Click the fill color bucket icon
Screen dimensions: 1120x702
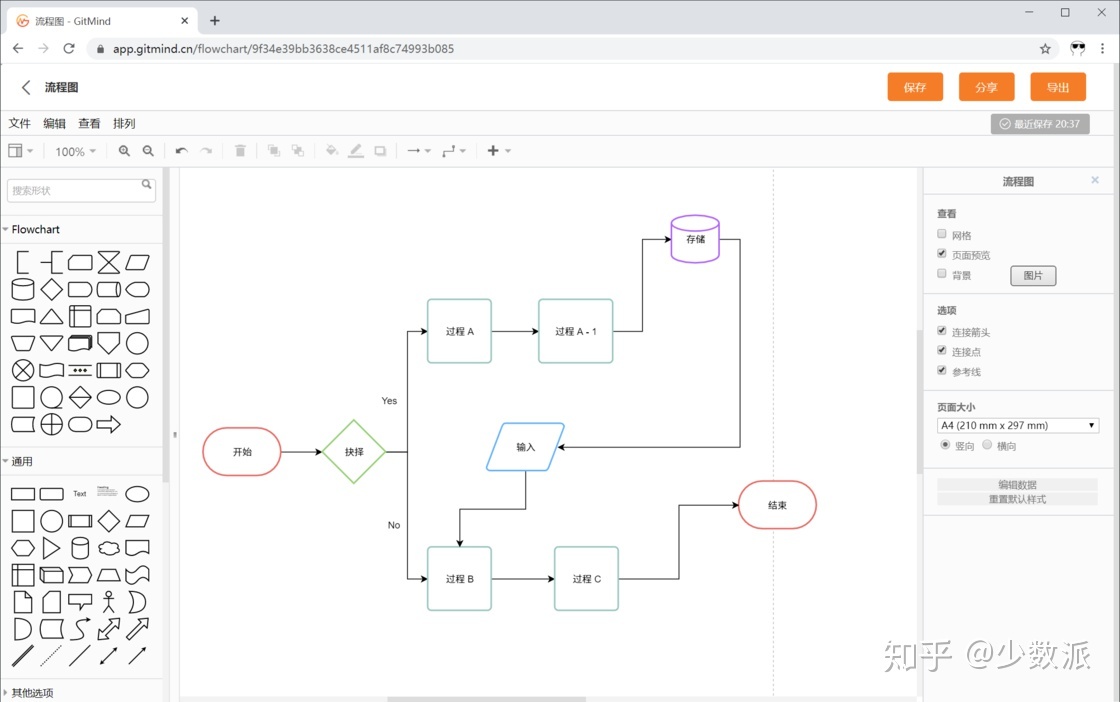(332, 151)
